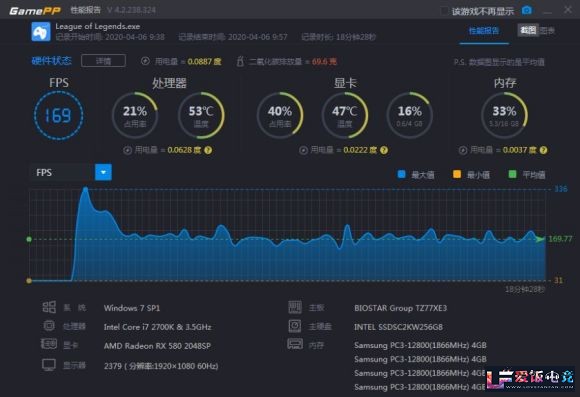This screenshot has height=397, width=580.
Task: Click the CO2 emission bottle icon
Action: 240,61
